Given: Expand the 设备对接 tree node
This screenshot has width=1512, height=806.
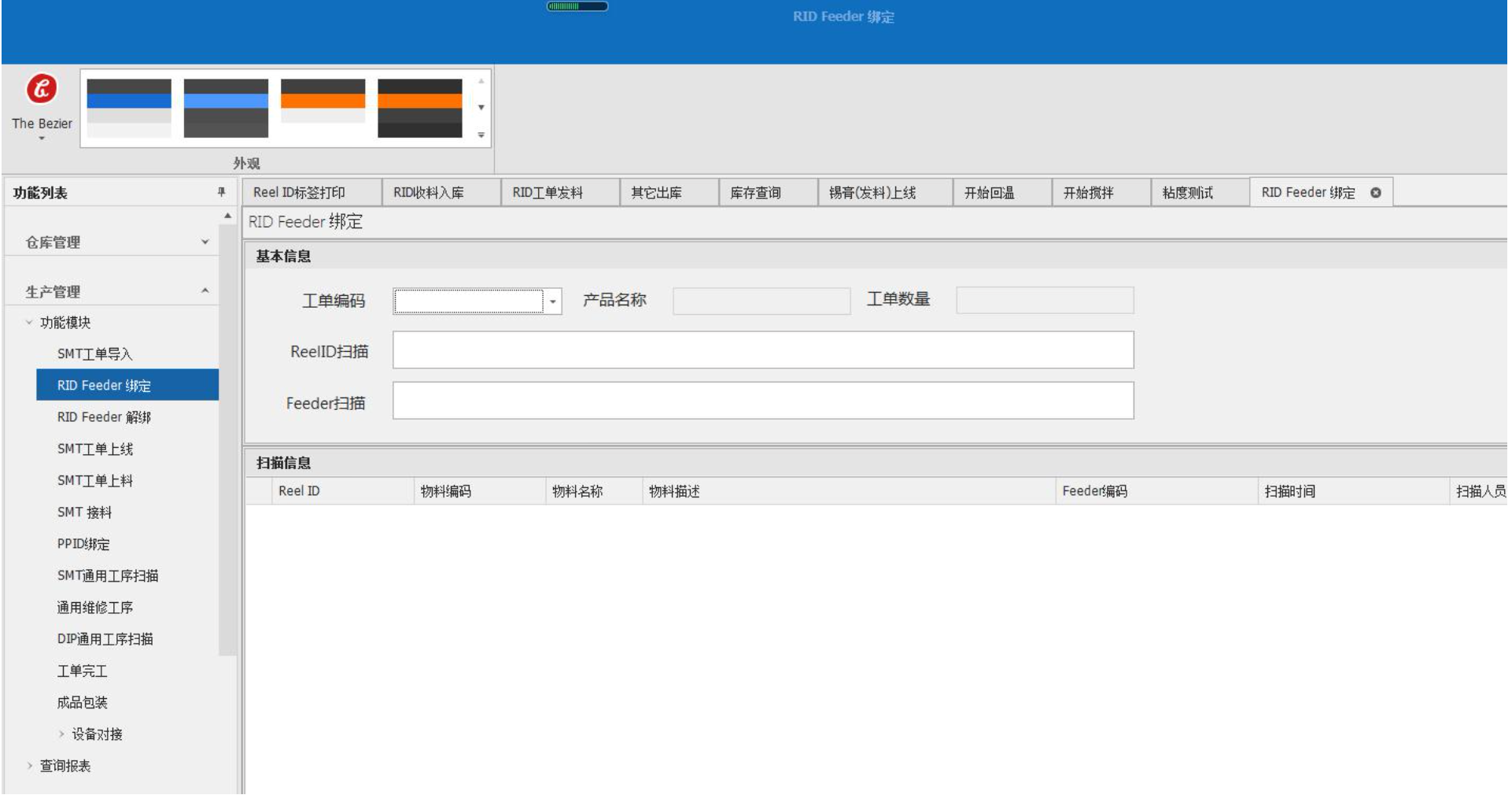Looking at the screenshot, I should click(x=61, y=734).
